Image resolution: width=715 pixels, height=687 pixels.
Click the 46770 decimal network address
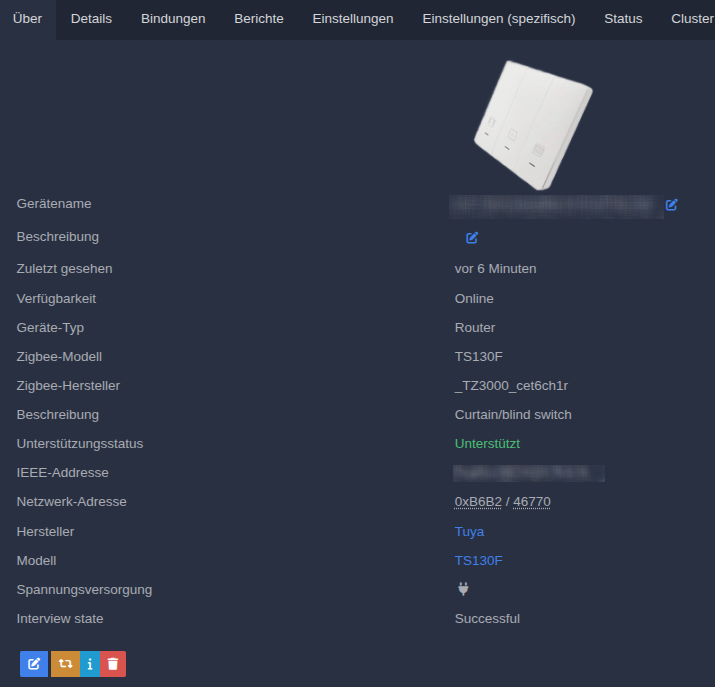532,502
